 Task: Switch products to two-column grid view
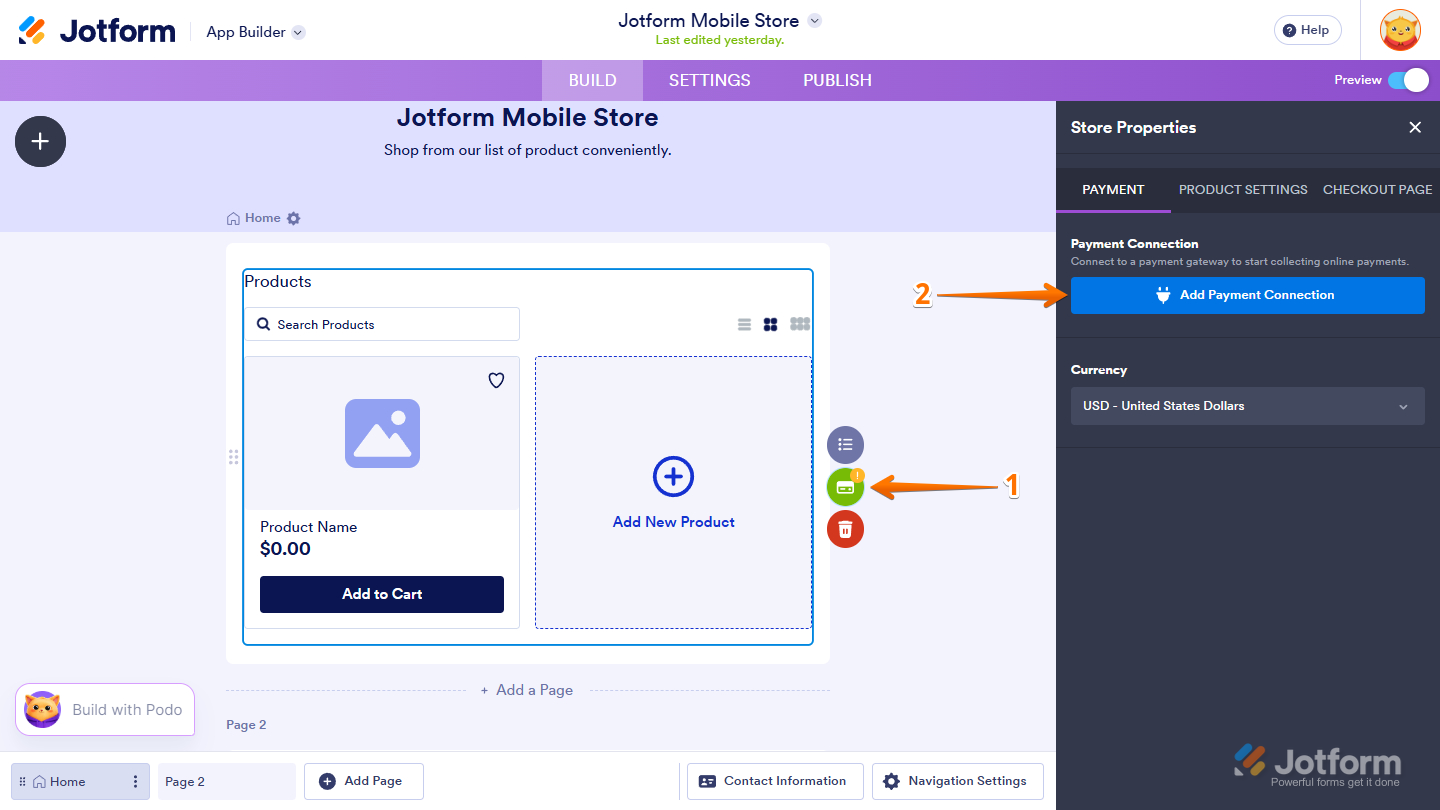(770, 324)
